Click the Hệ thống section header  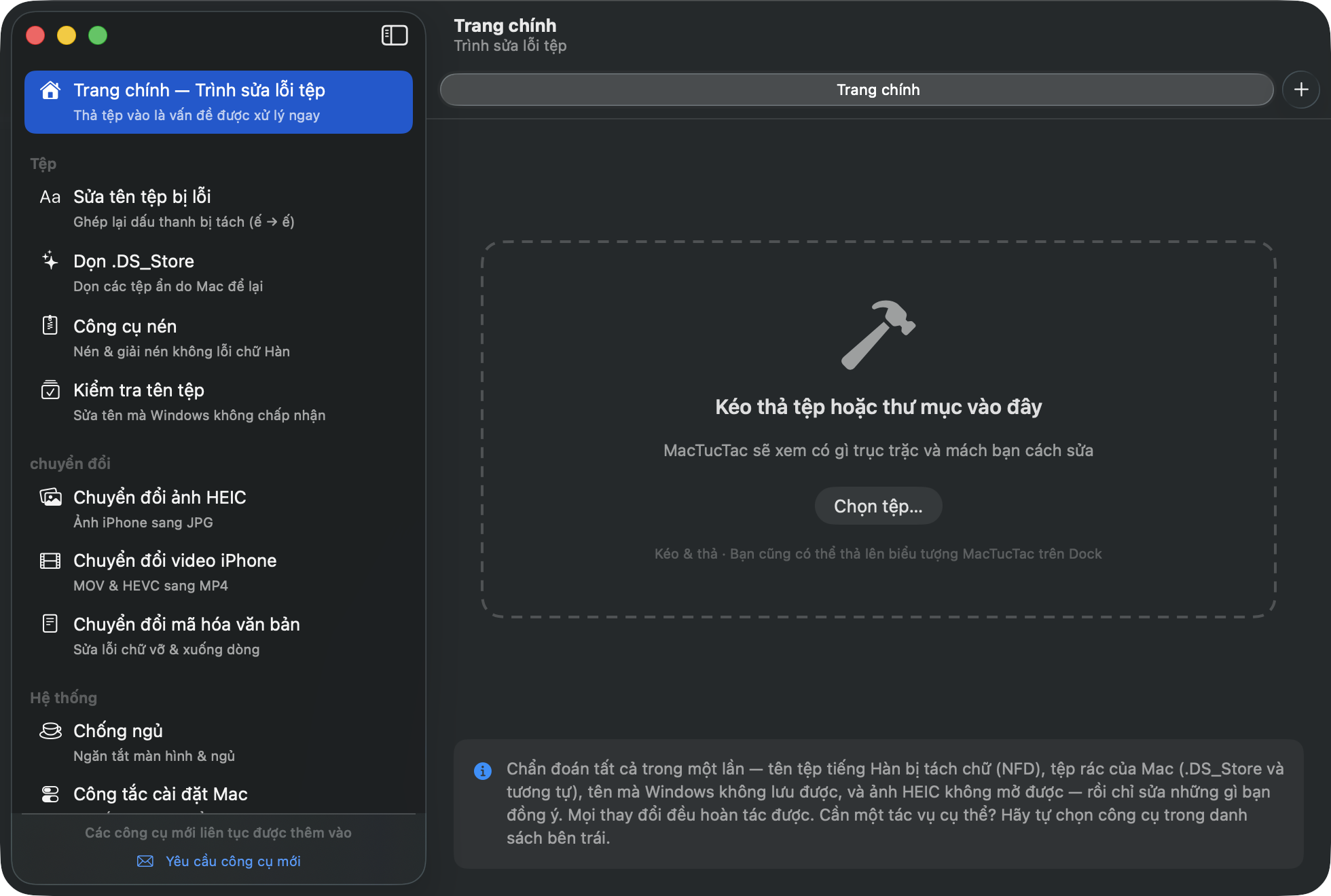63,698
